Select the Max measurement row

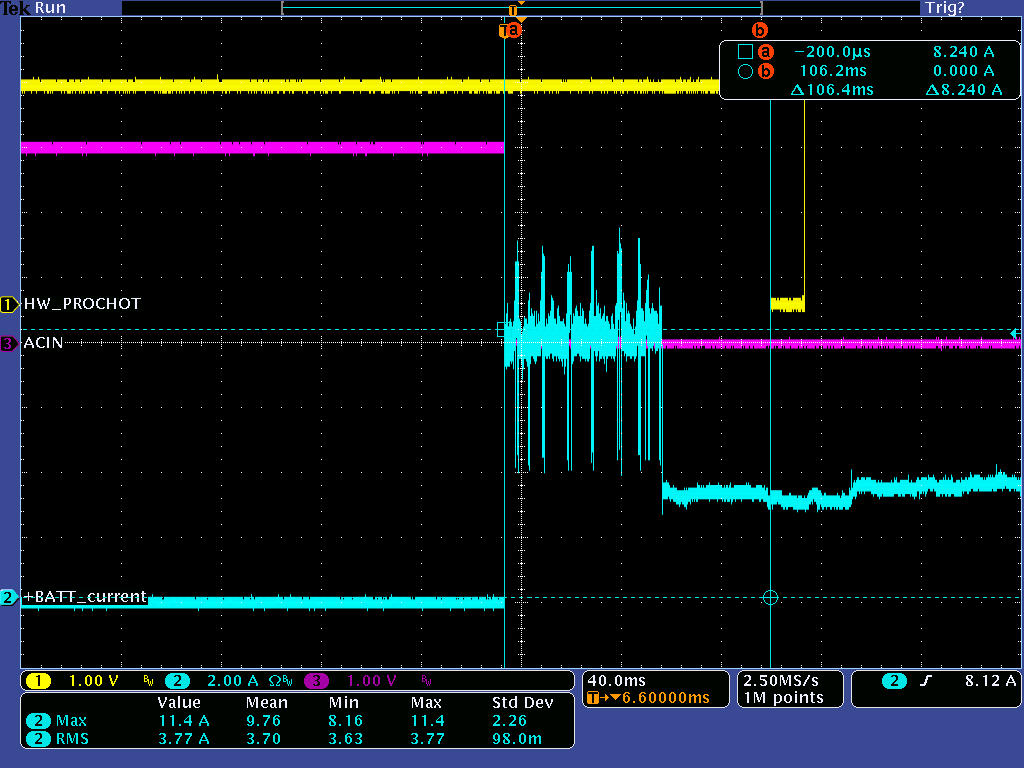coord(297,720)
